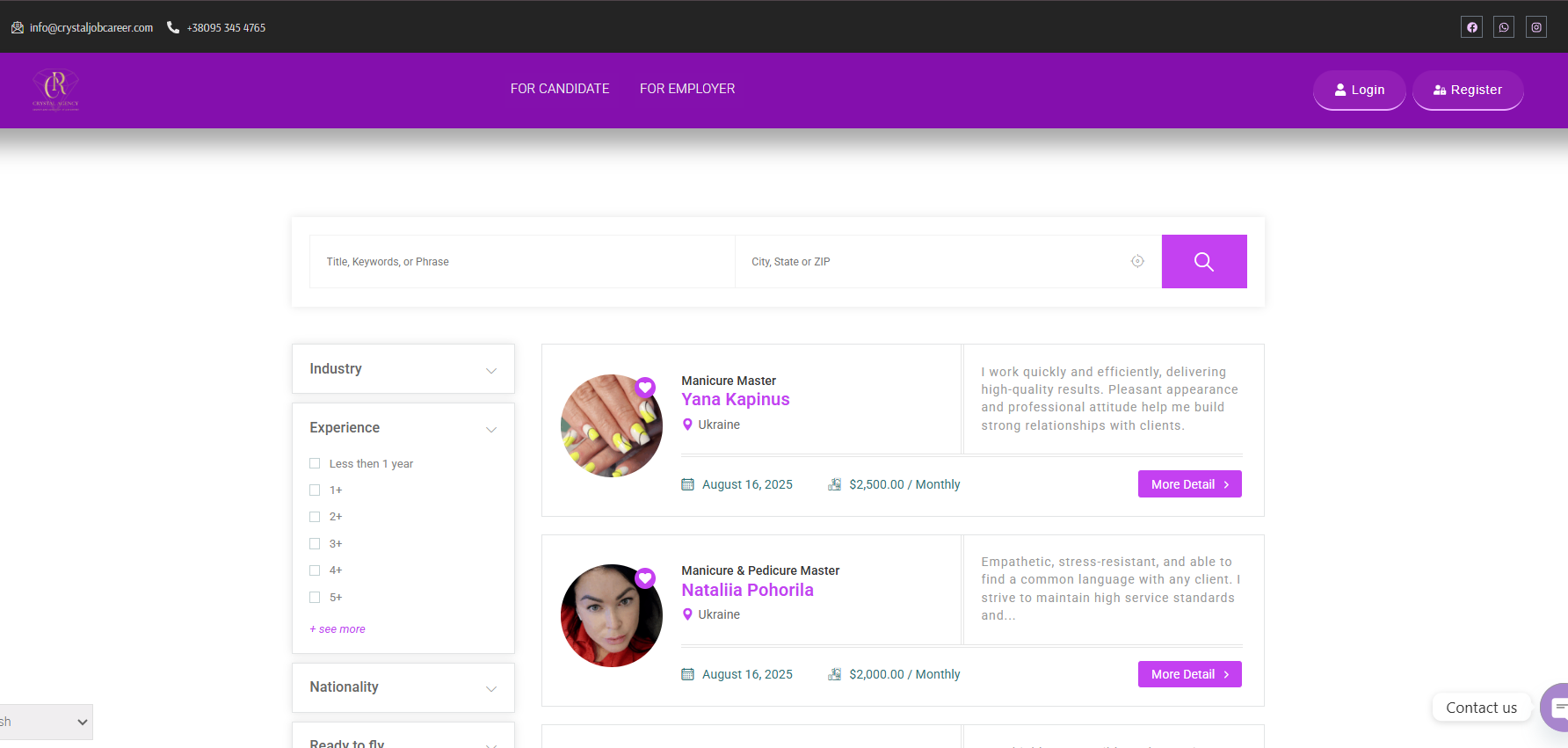Click the Register button
The height and width of the screenshot is (748, 1568).
pyautogui.click(x=1468, y=90)
